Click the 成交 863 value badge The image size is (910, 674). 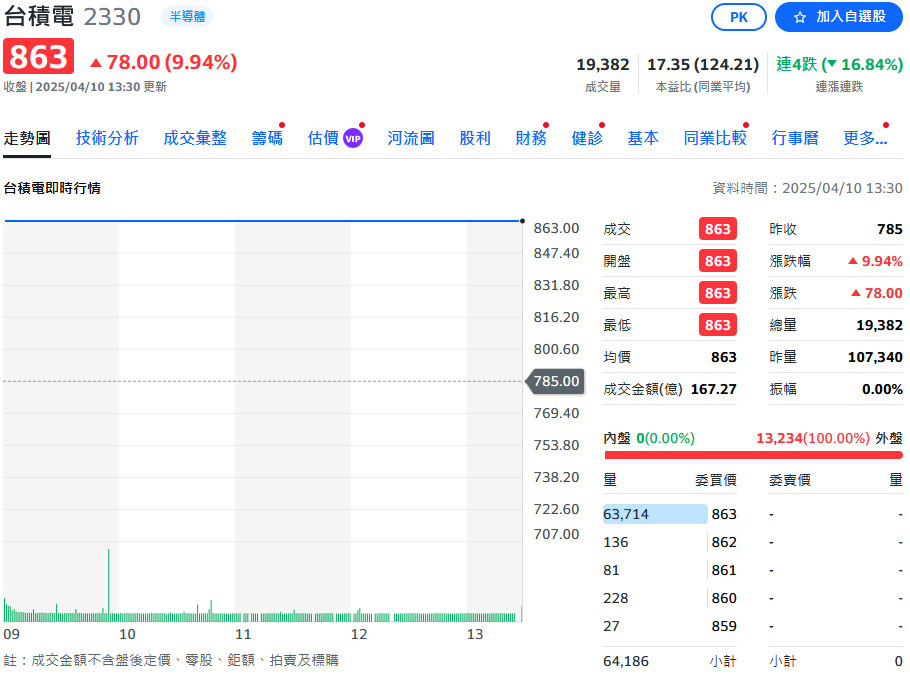717,229
